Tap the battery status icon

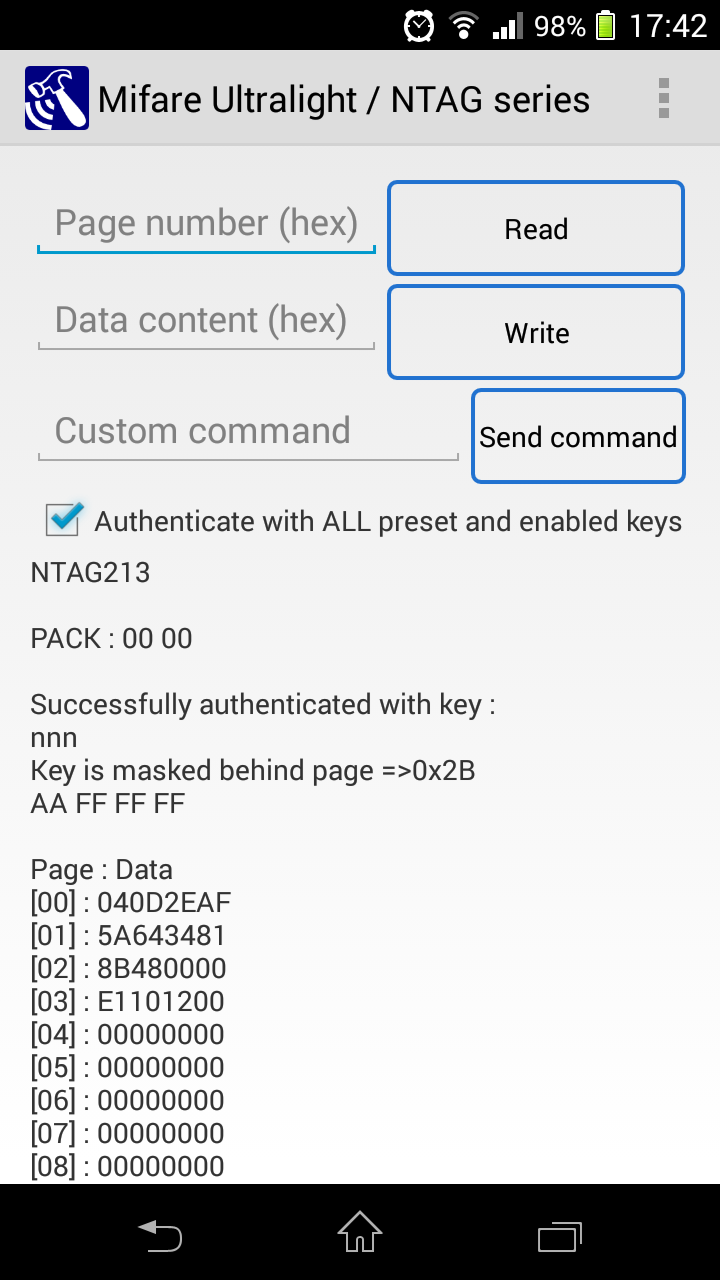(606, 25)
